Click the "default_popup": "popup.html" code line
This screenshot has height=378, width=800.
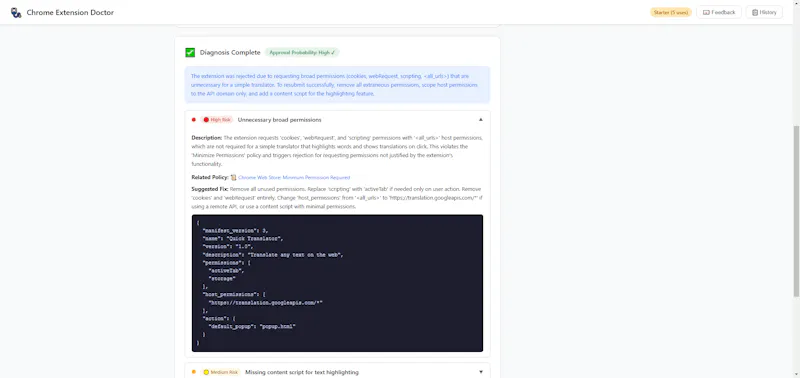coord(252,326)
